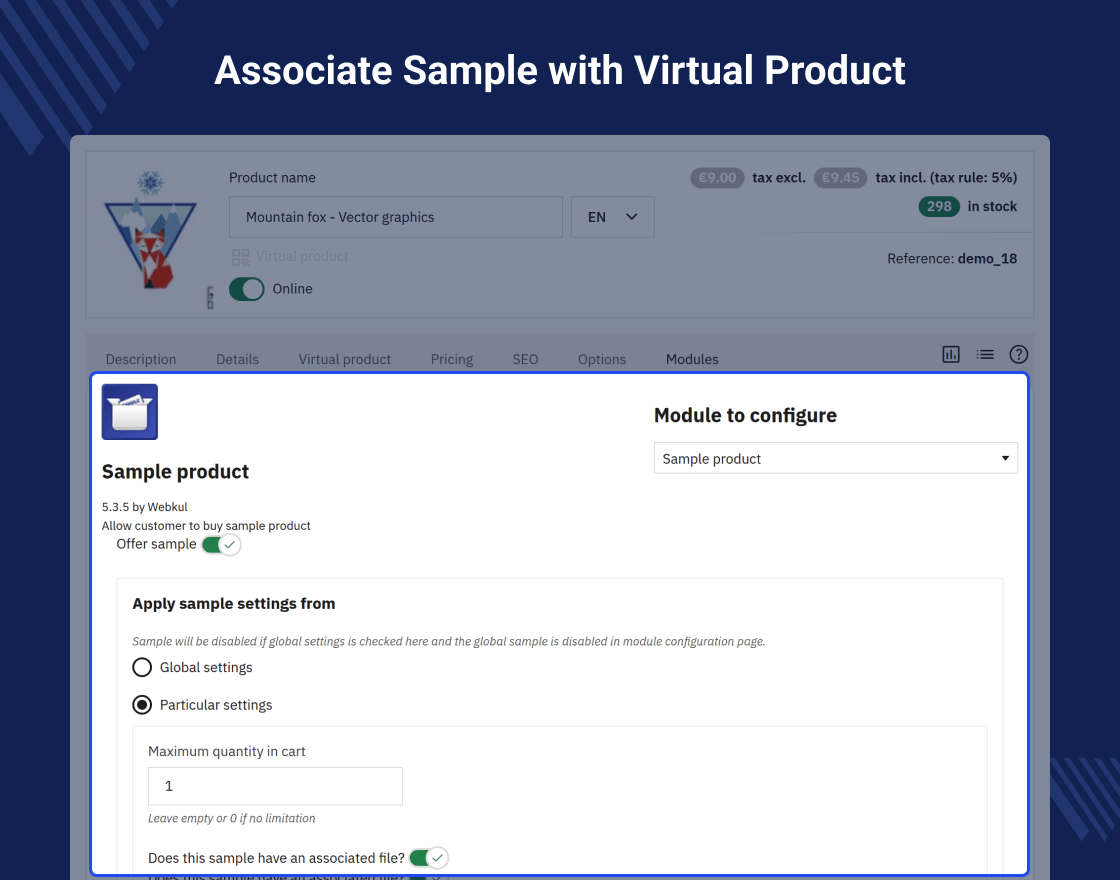Click the Sample product heading
The height and width of the screenshot is (880, 1120).
click(x=175, y=471)
